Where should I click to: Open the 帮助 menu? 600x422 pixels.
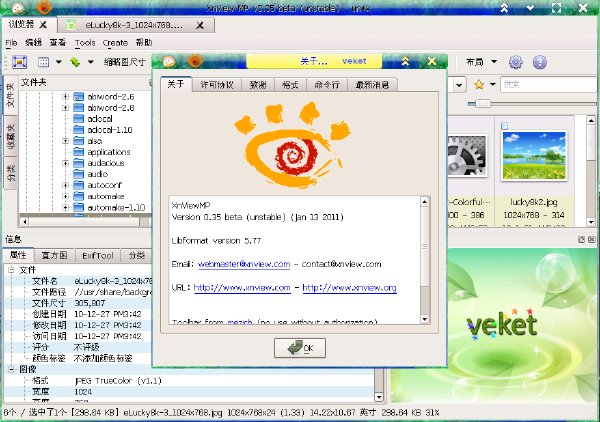point(144,42)
